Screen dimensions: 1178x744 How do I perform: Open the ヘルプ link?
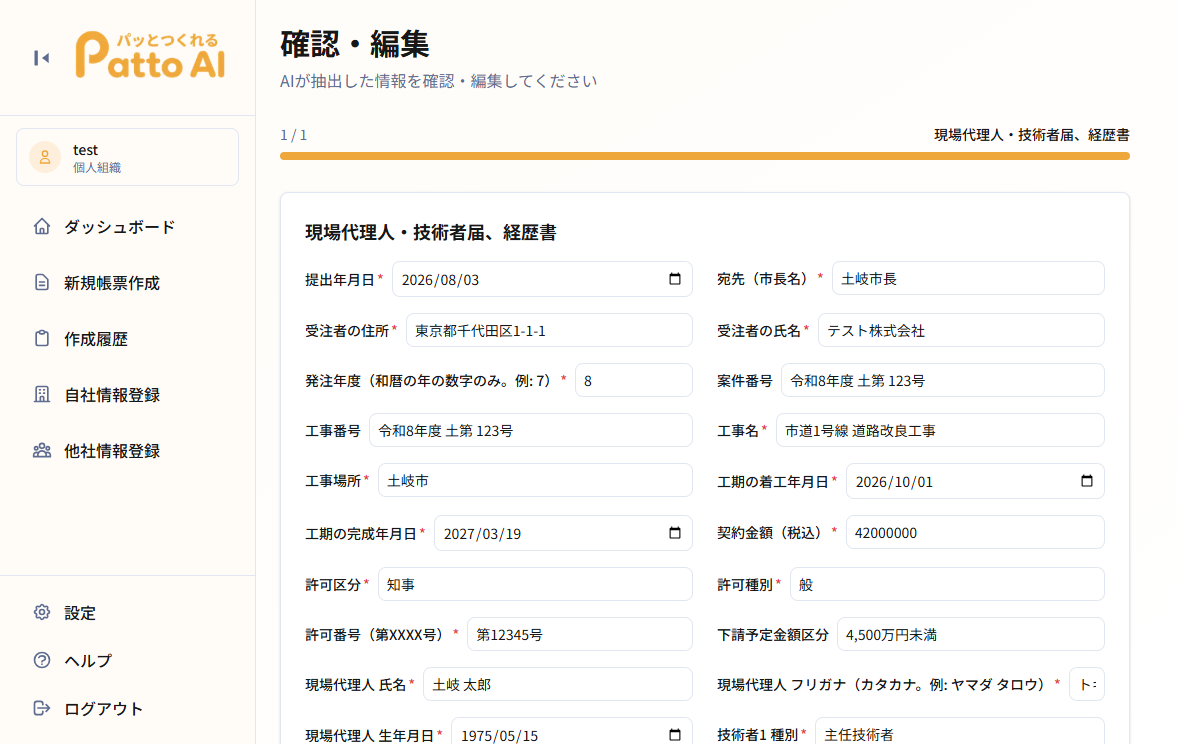coord(128,660)
